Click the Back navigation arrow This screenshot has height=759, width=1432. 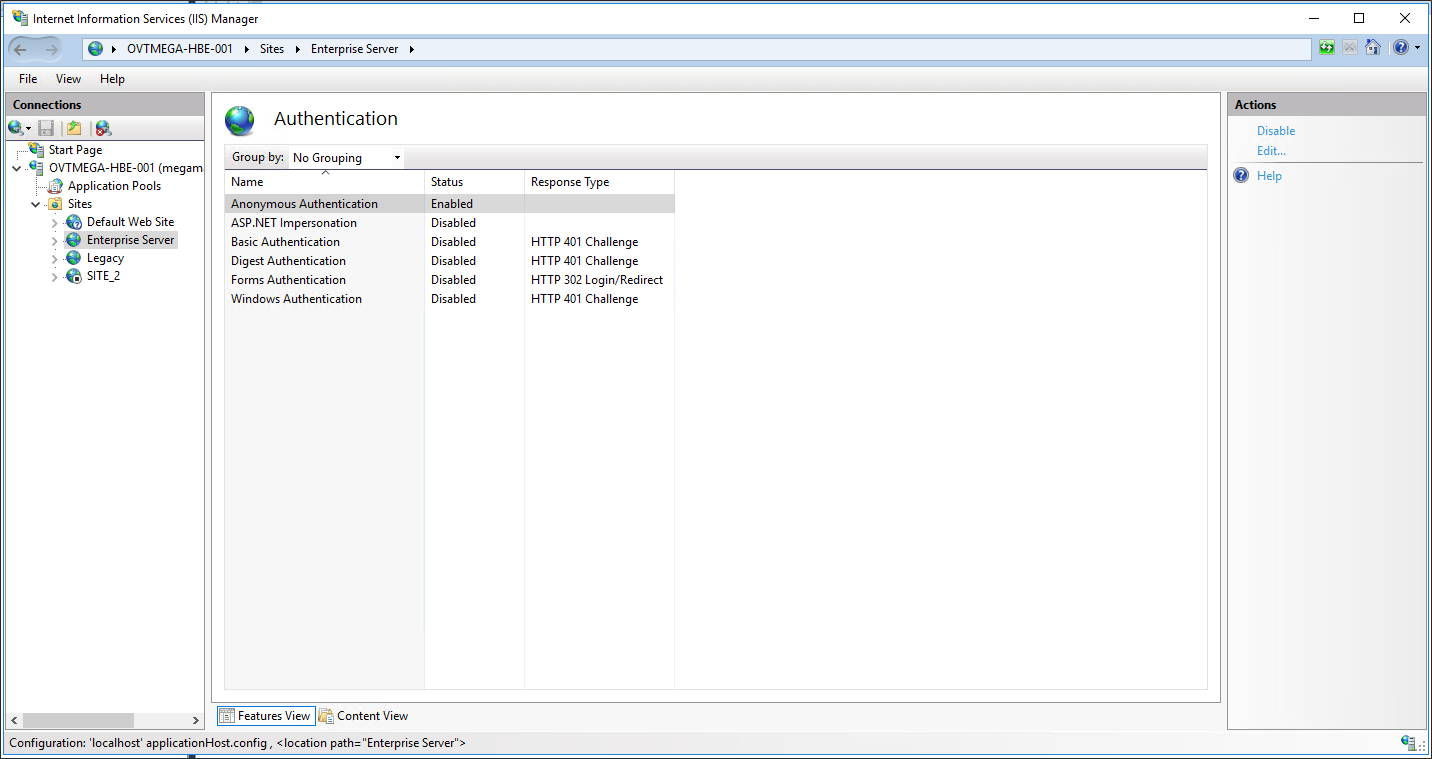(21, 49)
